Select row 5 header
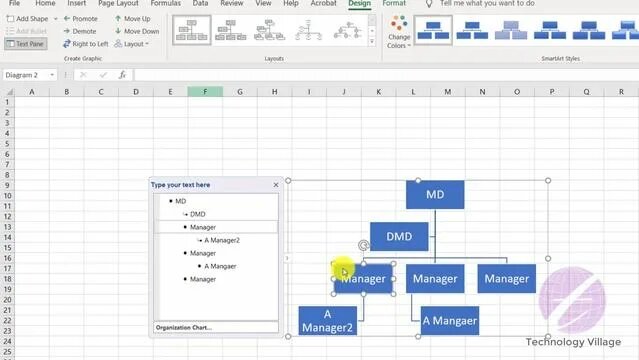This screenshot has height=360, width=639. point(7,144)
